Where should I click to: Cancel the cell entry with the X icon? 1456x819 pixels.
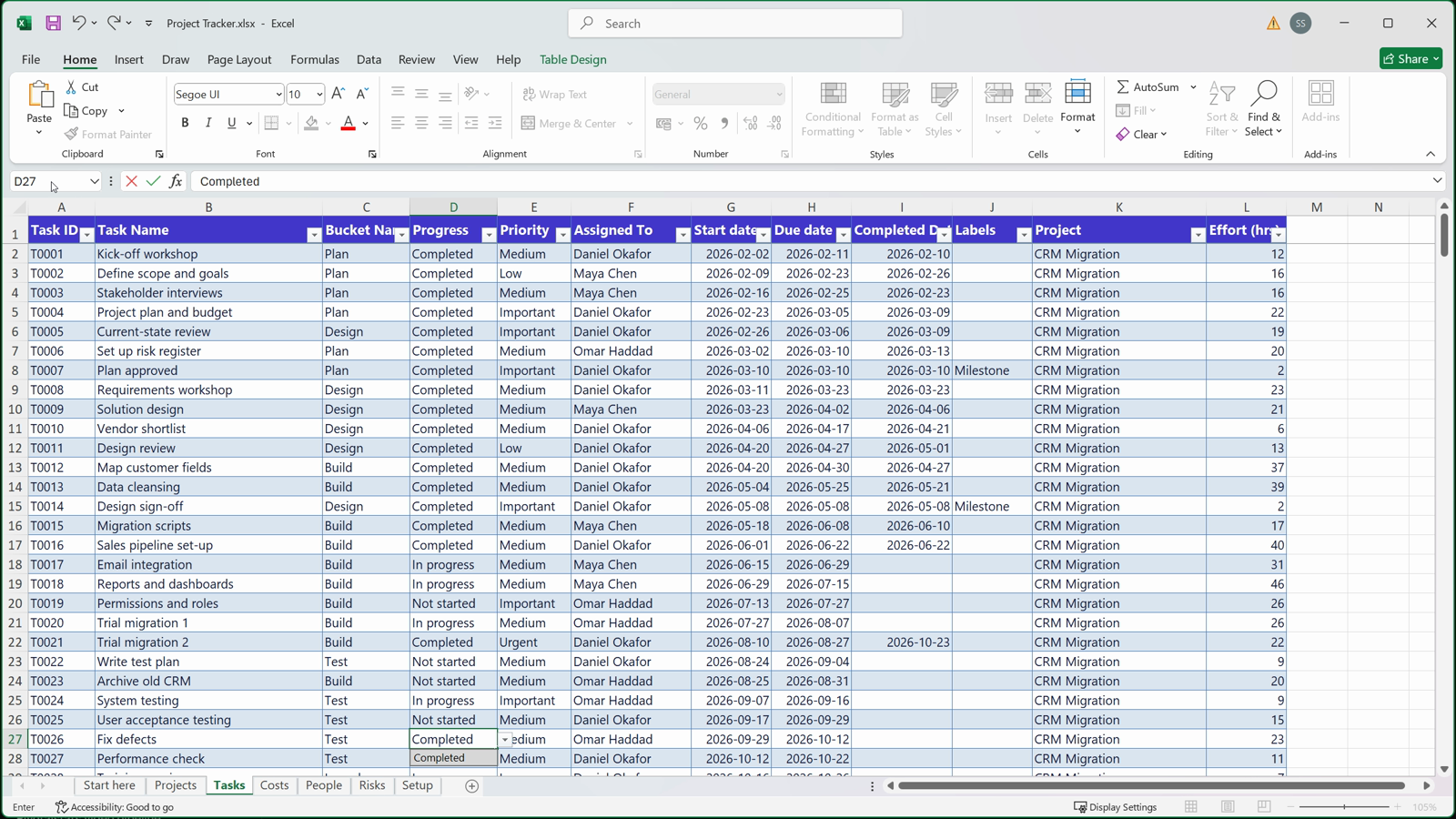[x=131, y=181]
